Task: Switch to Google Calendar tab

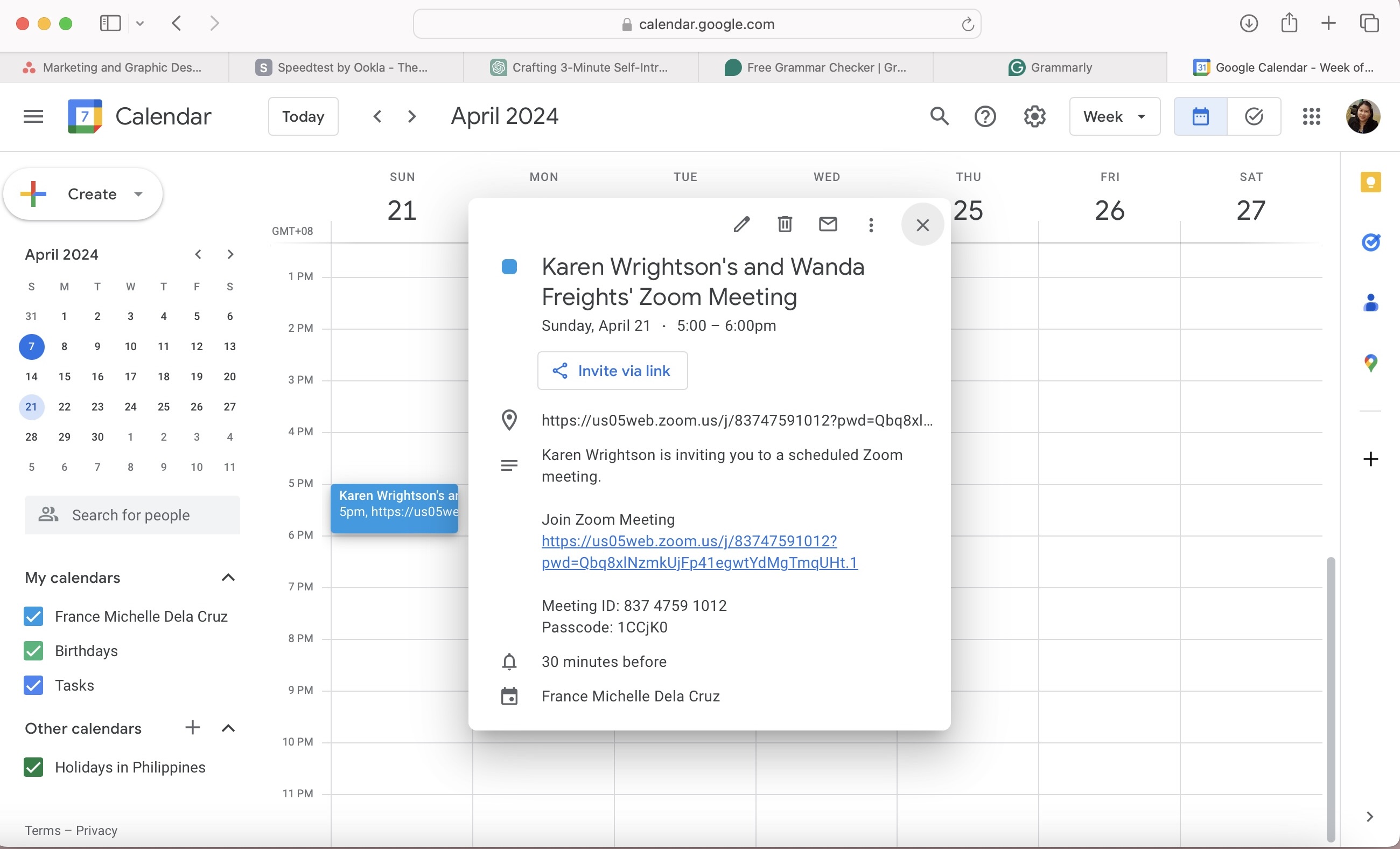Action: (1284, 67)
